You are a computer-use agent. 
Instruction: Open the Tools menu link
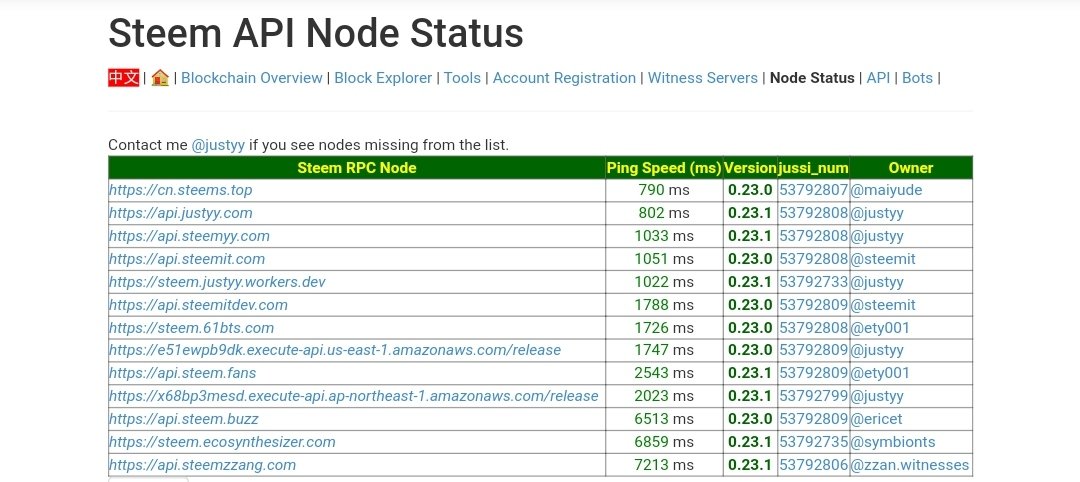point(462,78)
